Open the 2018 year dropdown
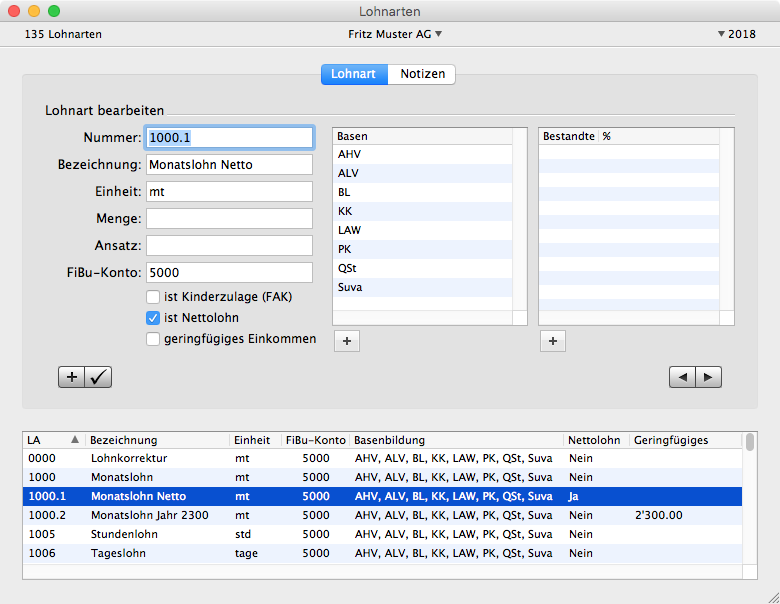 pos(736,34)
